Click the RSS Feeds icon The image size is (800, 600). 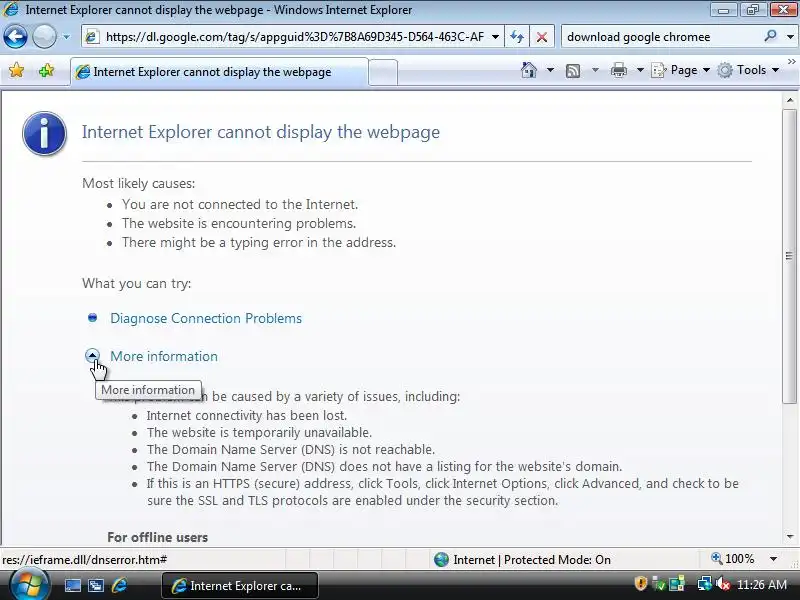click(x=573, y=70)
